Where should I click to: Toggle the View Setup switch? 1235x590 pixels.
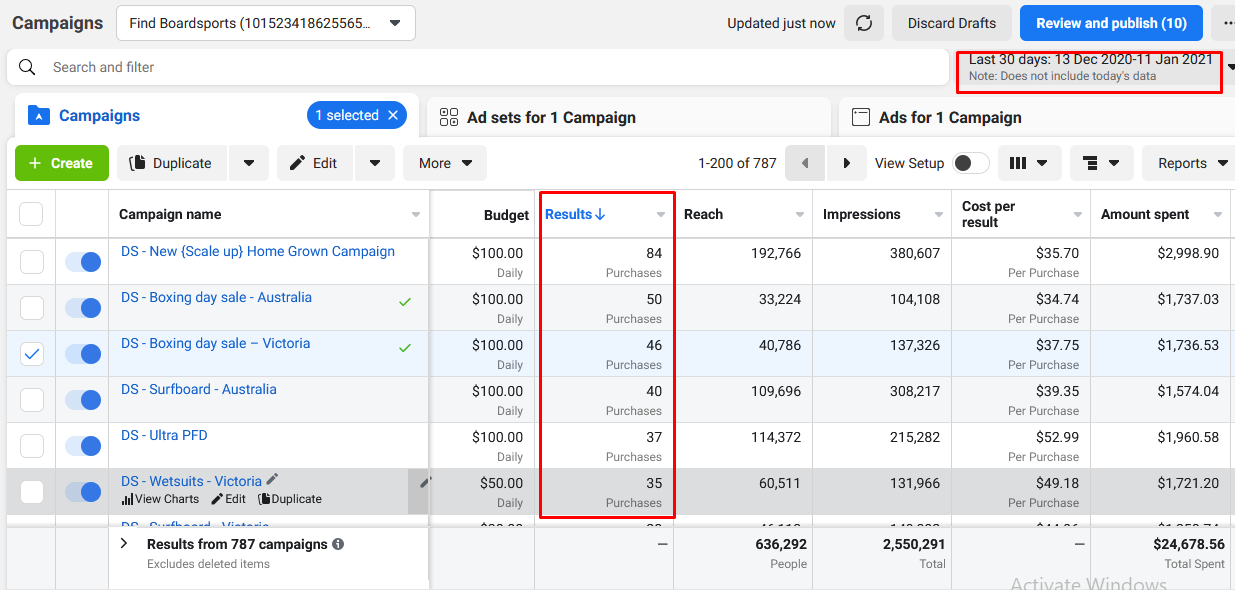point(971,163)
